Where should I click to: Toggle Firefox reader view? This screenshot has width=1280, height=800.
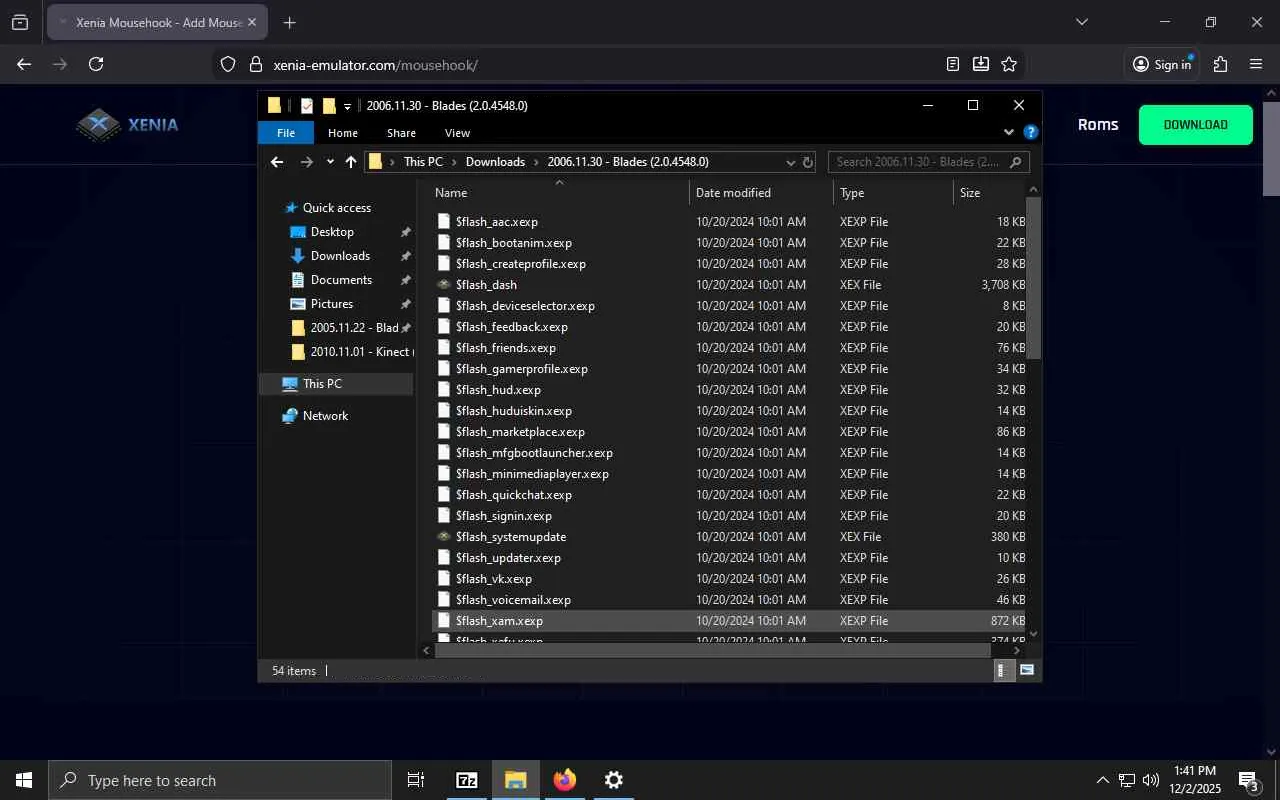click(953, 64)
